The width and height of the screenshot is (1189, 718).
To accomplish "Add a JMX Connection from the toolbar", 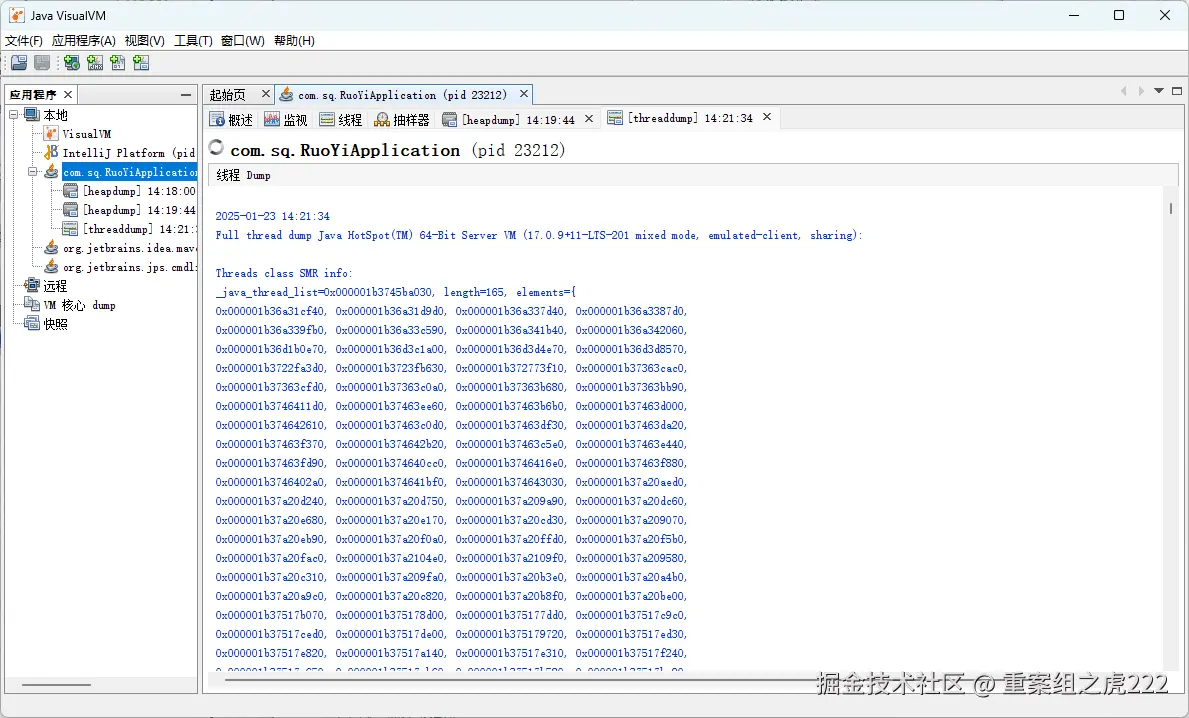I will tap(94, 62).
